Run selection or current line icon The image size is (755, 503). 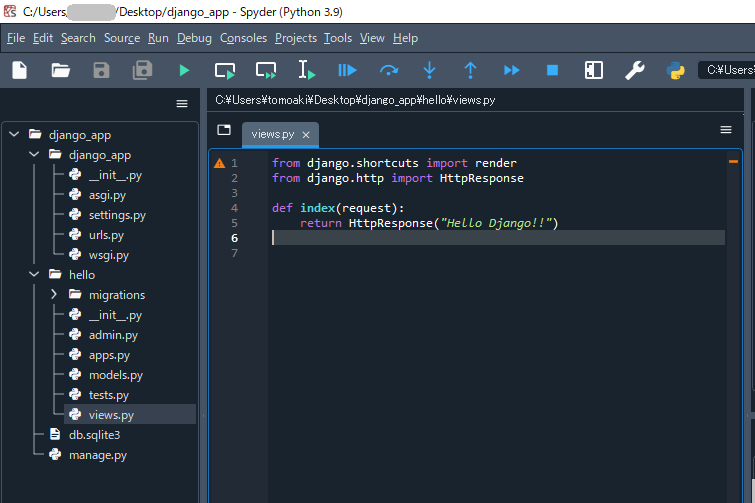[x=306, y=70]
